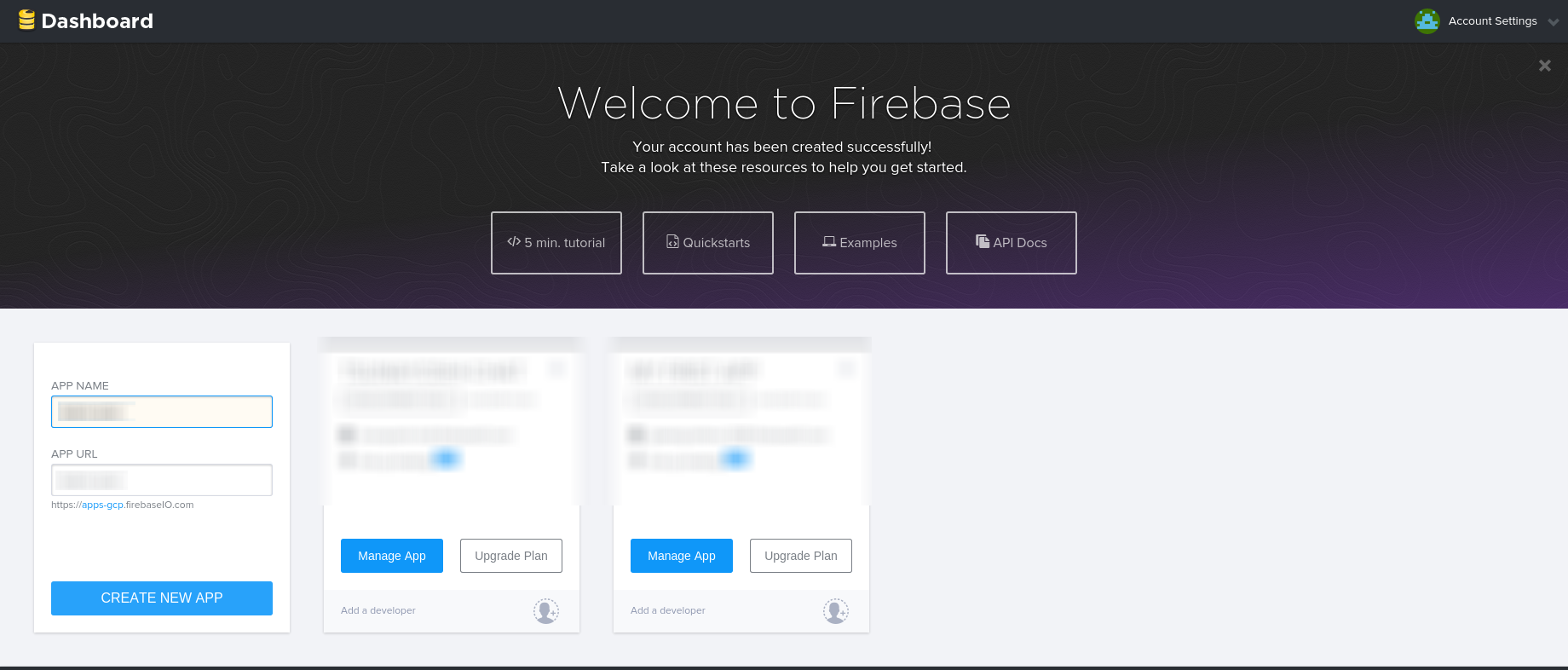Focus the APP URL input field

point(162,480)
